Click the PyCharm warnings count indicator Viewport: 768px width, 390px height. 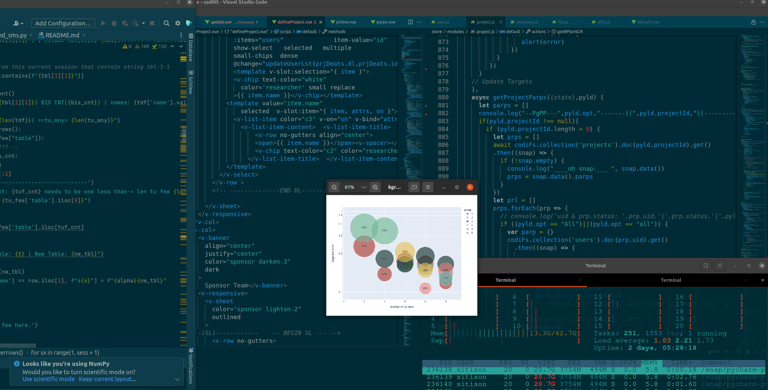click(x=127, y=46)
